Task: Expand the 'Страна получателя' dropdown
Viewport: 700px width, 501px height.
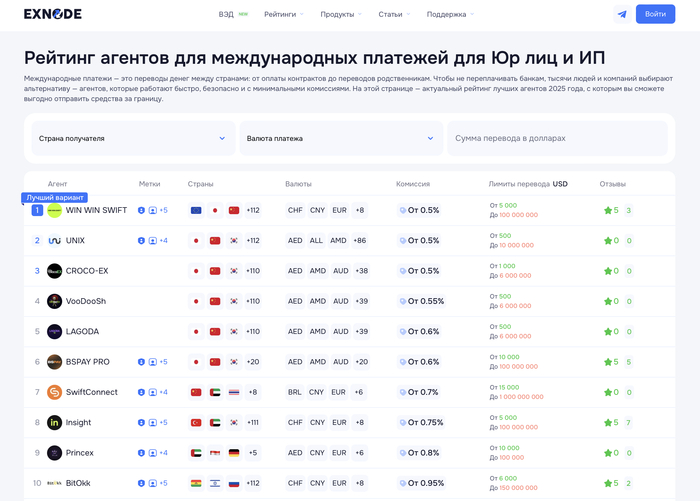Action: pos(132,138)
